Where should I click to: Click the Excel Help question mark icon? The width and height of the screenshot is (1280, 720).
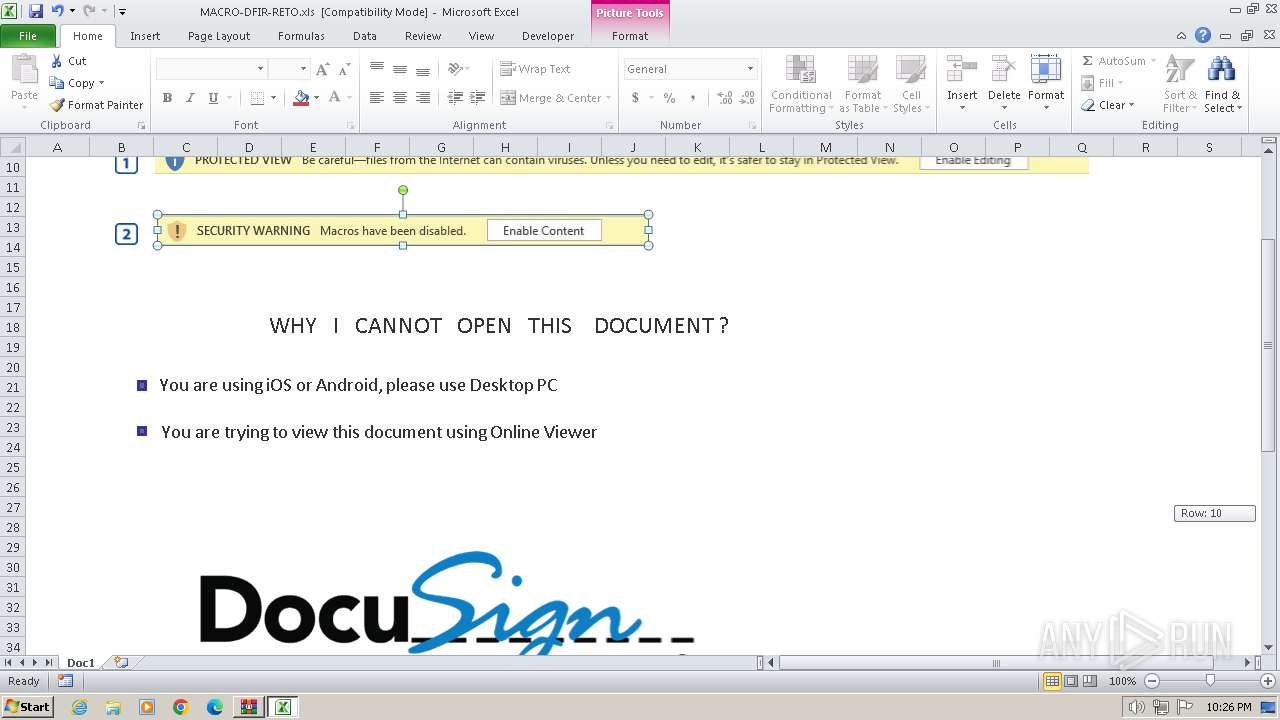1203,36
